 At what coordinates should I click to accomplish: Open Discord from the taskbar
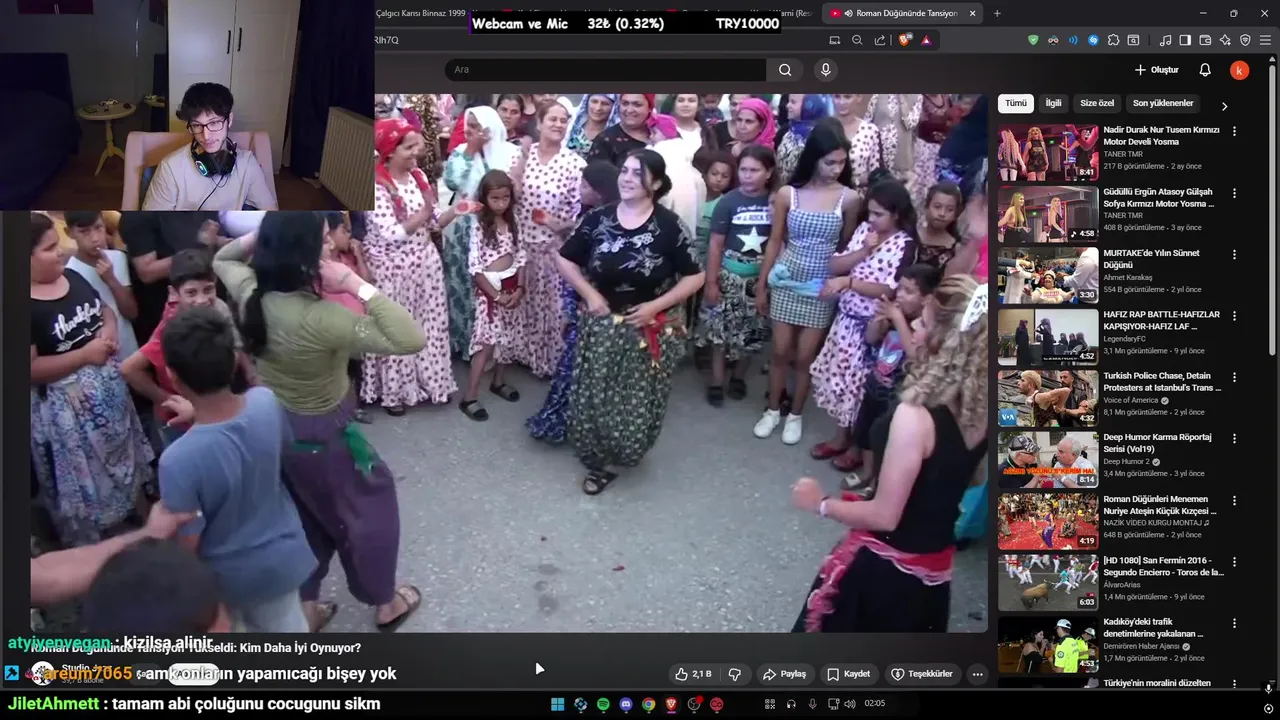click(626, 704)
